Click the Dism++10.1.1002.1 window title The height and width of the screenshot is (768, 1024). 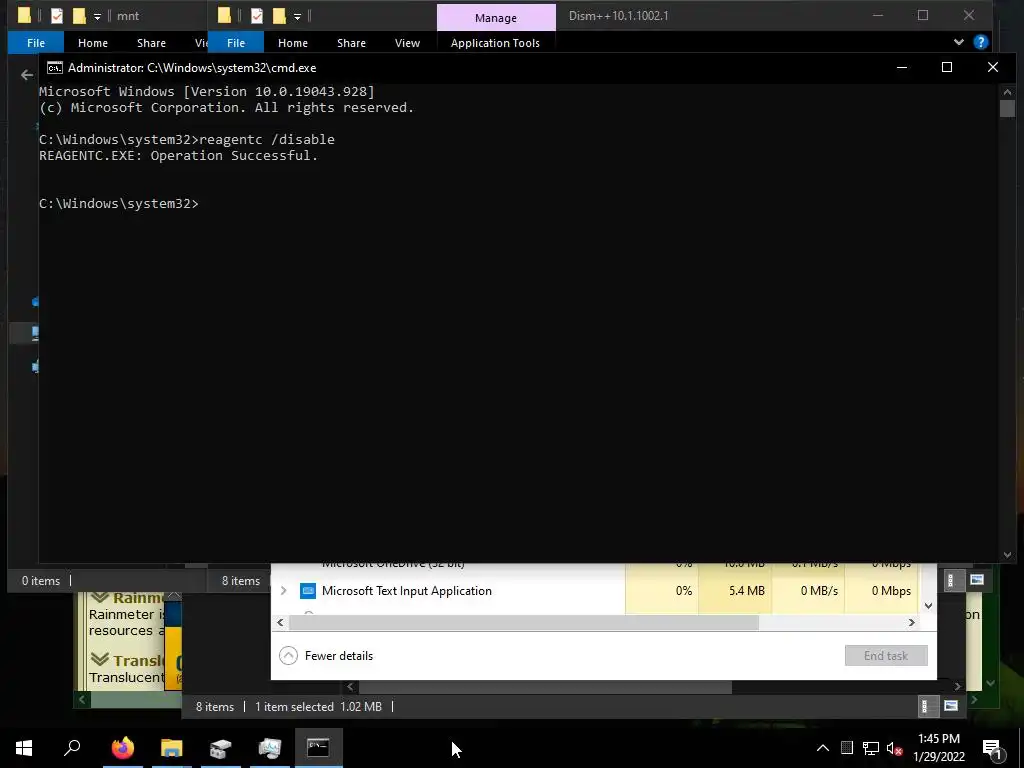pos(618,16)
